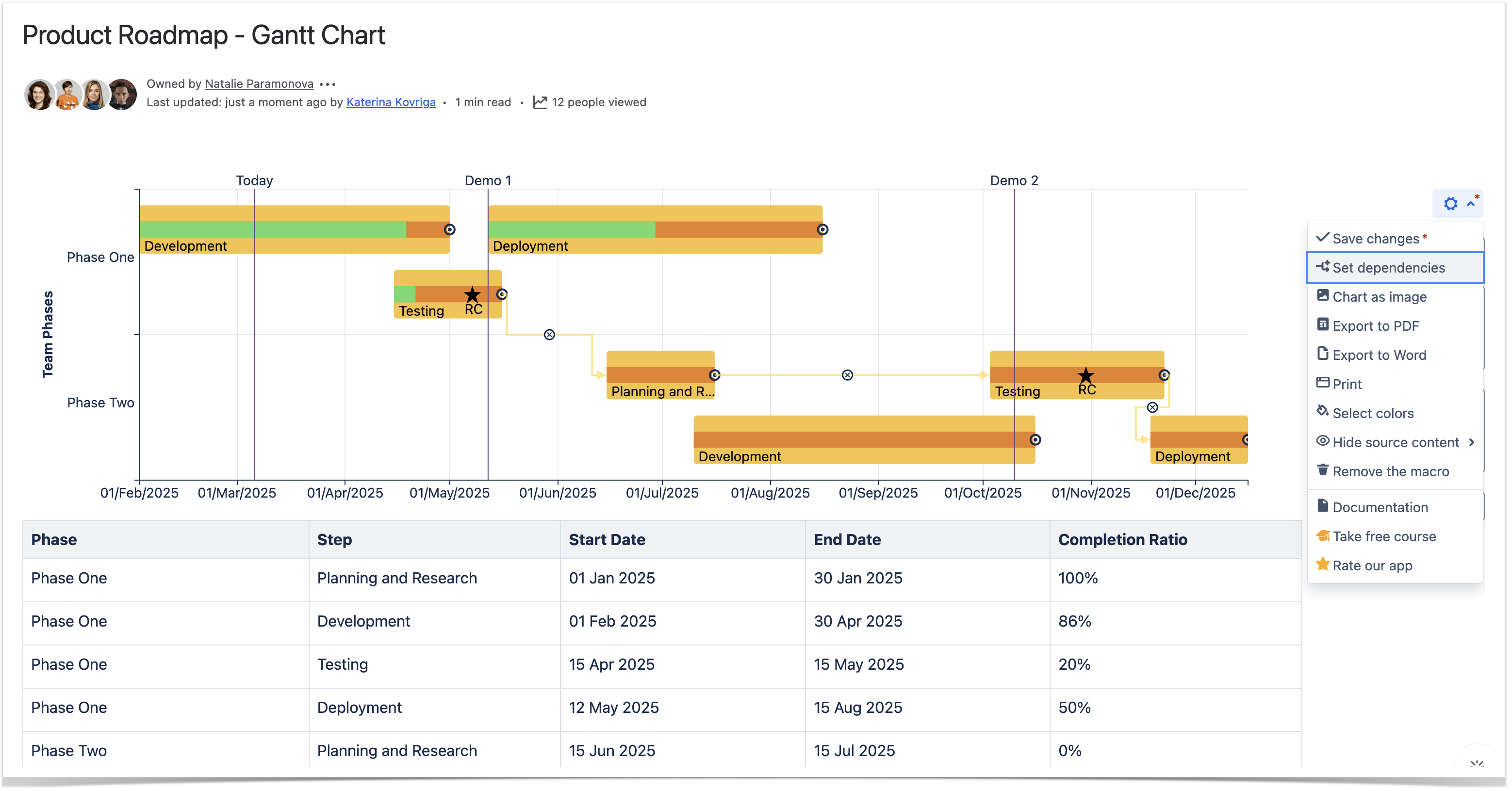
Task: Click Remove the macro trash icon
Action: 1322,470
